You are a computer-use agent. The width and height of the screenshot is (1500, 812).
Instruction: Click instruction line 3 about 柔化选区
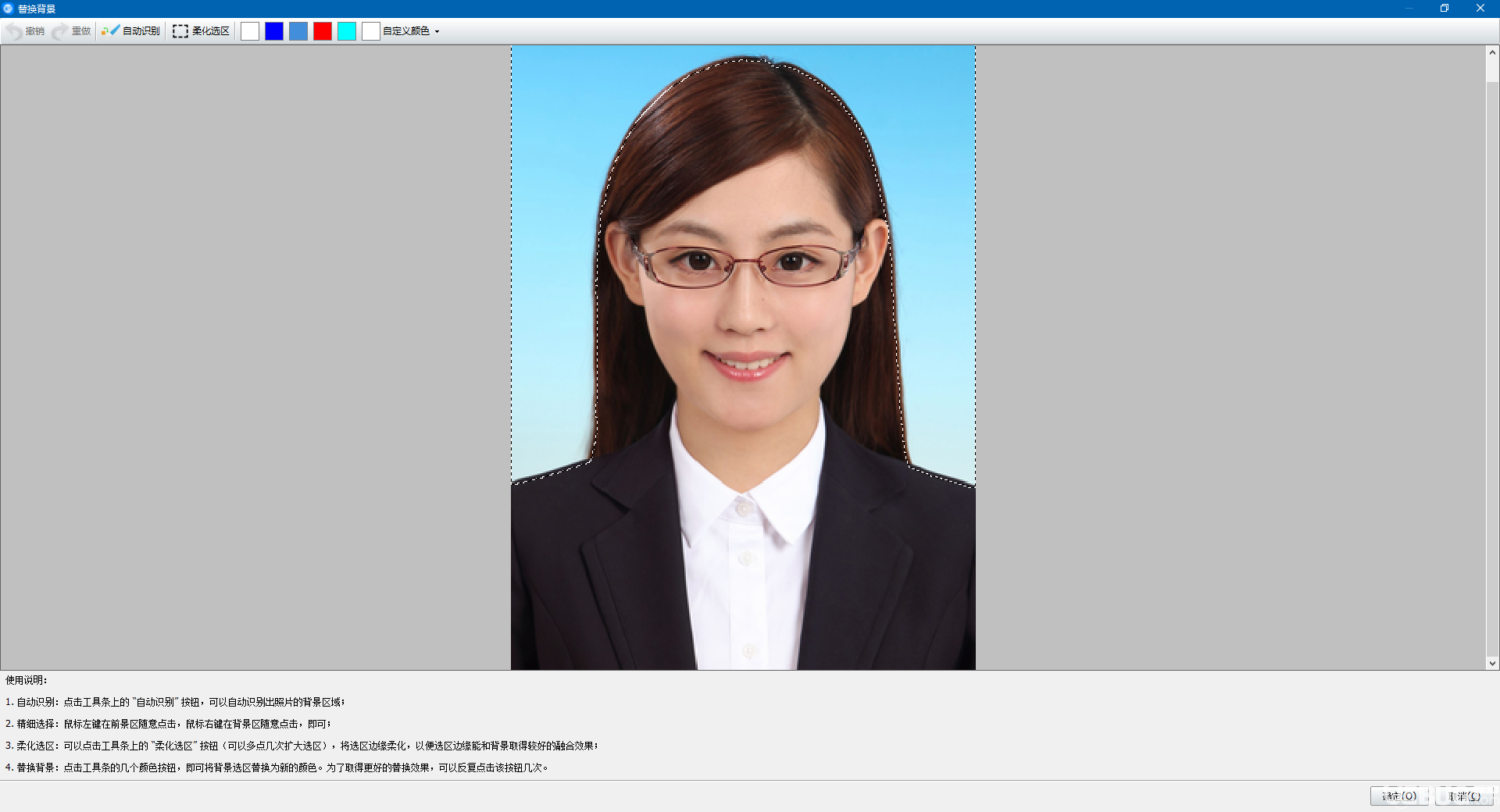click(302, 746)
